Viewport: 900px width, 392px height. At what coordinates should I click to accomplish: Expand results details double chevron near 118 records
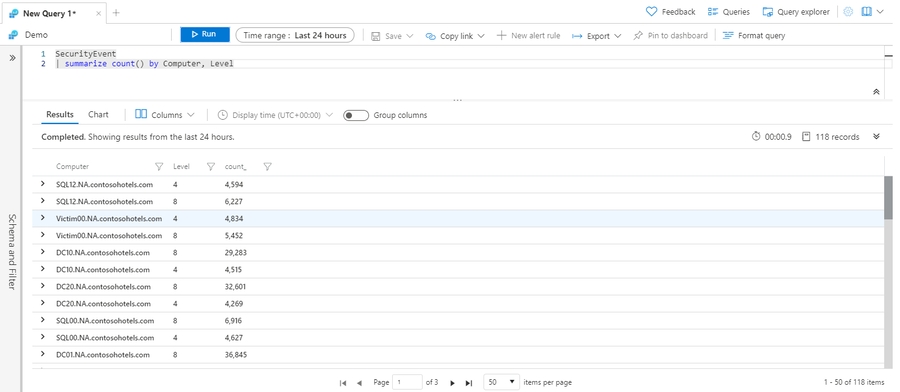point(876,137)
